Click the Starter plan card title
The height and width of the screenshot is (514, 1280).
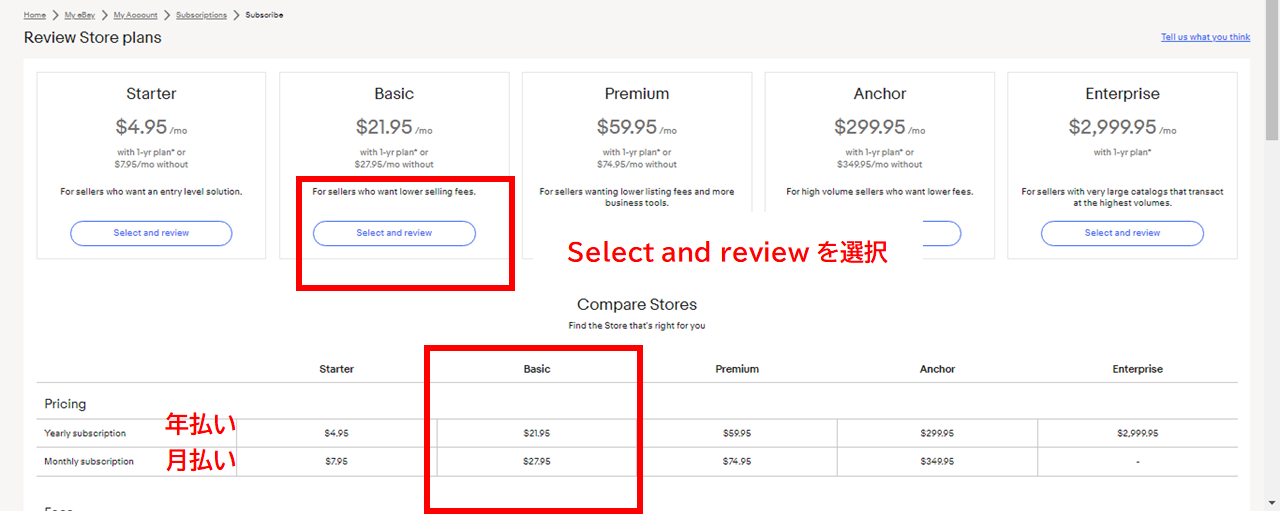(151, 94)
